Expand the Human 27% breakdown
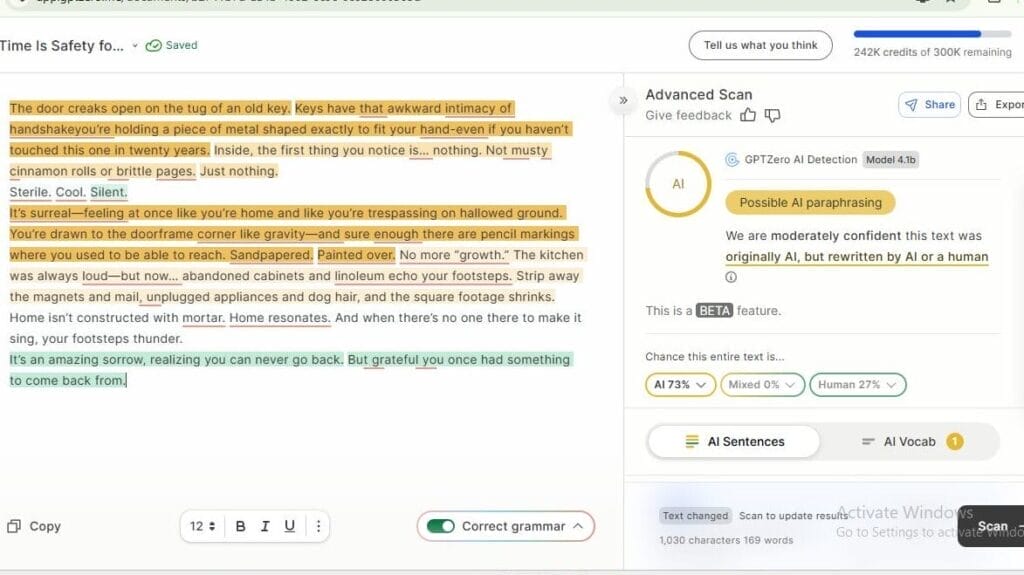This screenshot has height=575, width=1024. point(857,384)
